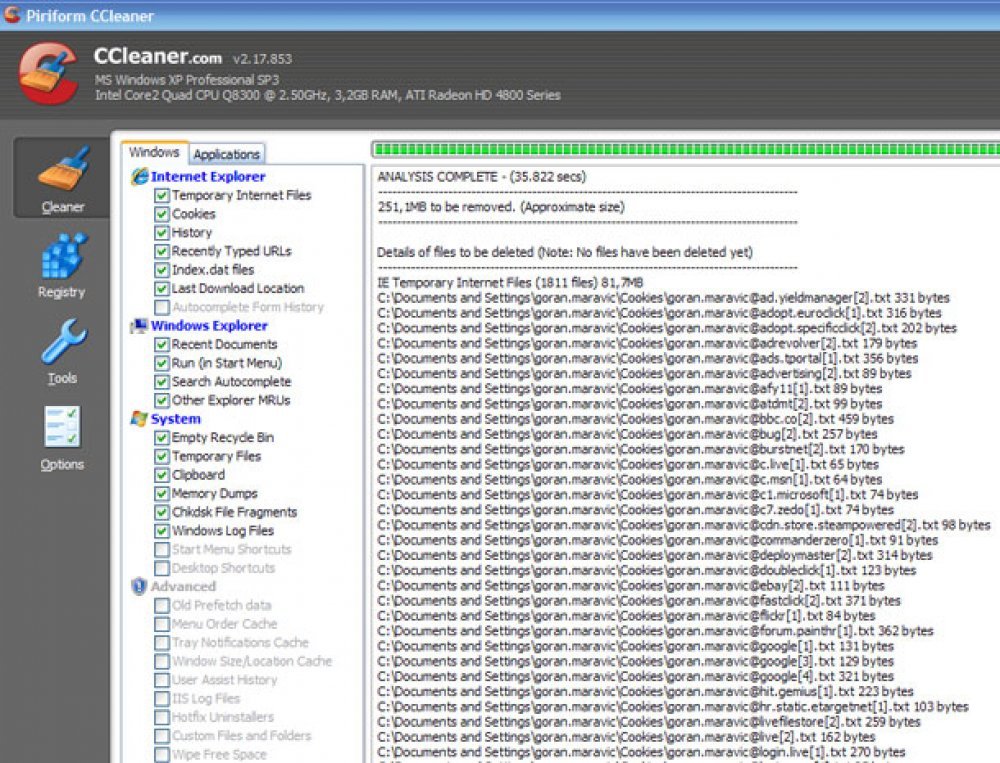Click the Windows Explorer group icon
1000x763 pixels.
point(138,325)
